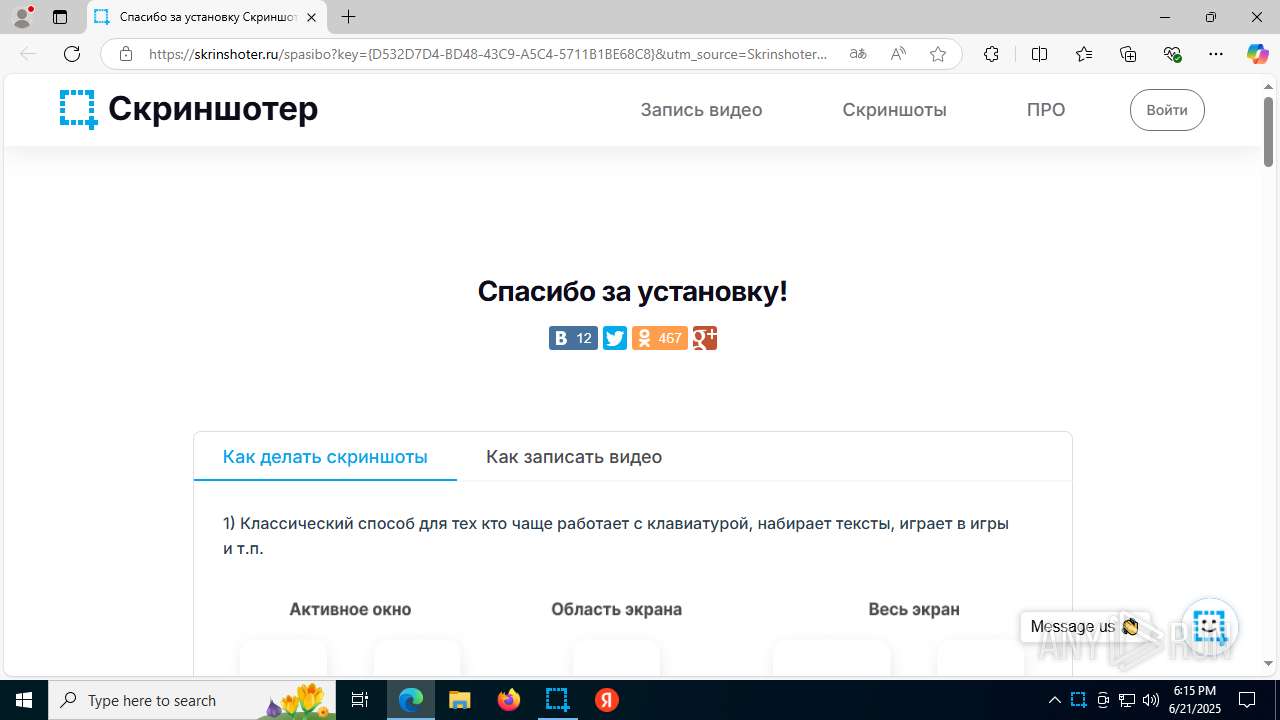Screen dimensions: 1280x720
Task: Open Task View on taskbar
Action: 361,700
